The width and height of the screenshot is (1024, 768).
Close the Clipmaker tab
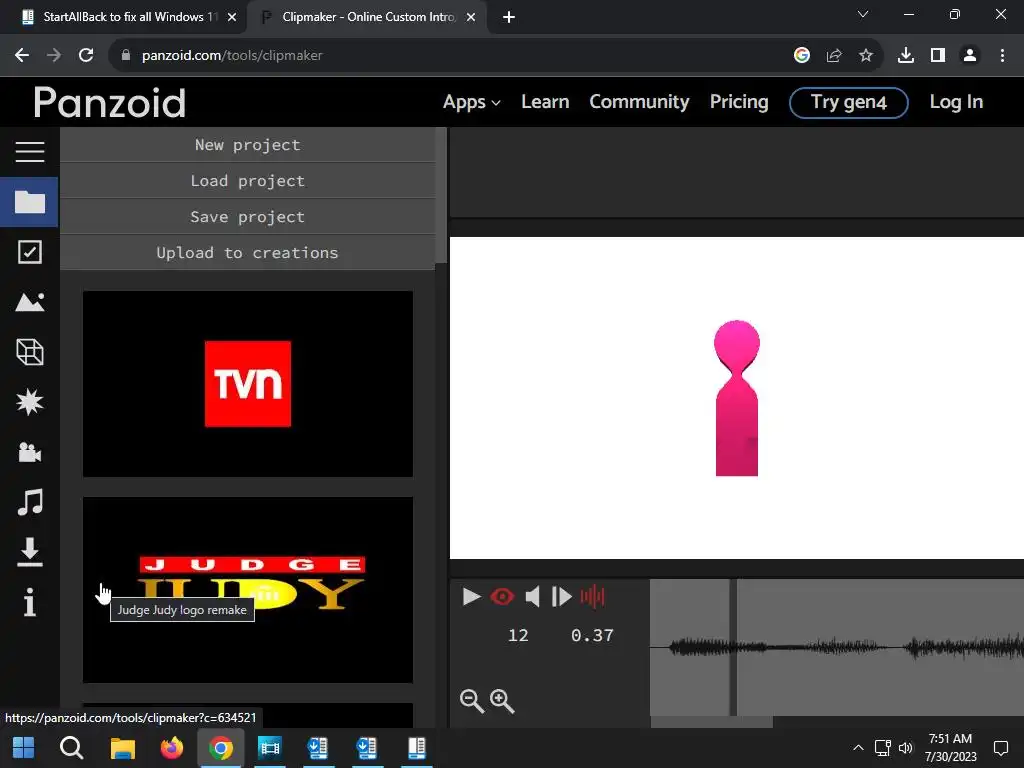pyautogui.click(x=471, y=17)
